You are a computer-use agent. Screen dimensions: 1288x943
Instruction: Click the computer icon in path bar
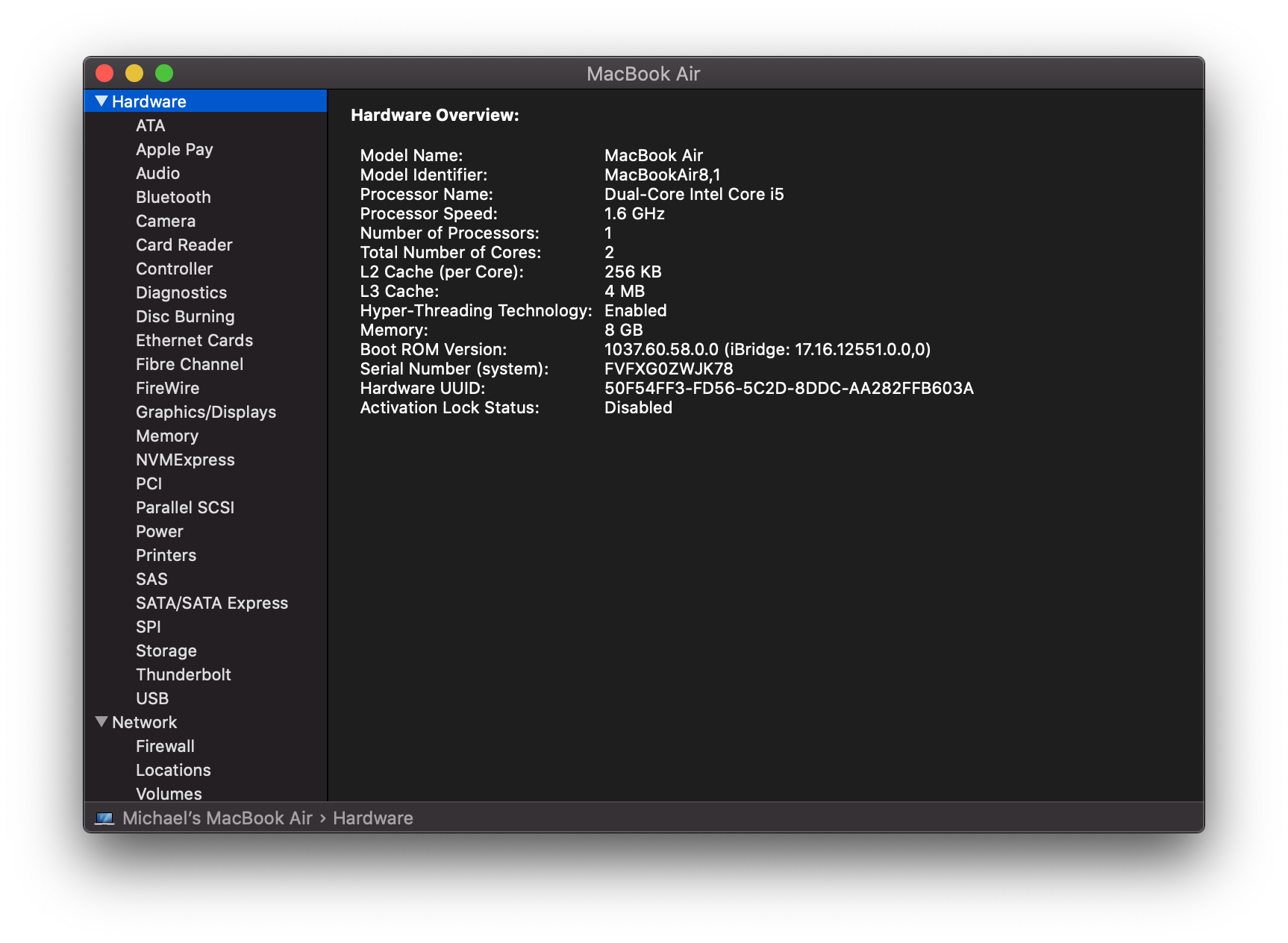[104, 818]
